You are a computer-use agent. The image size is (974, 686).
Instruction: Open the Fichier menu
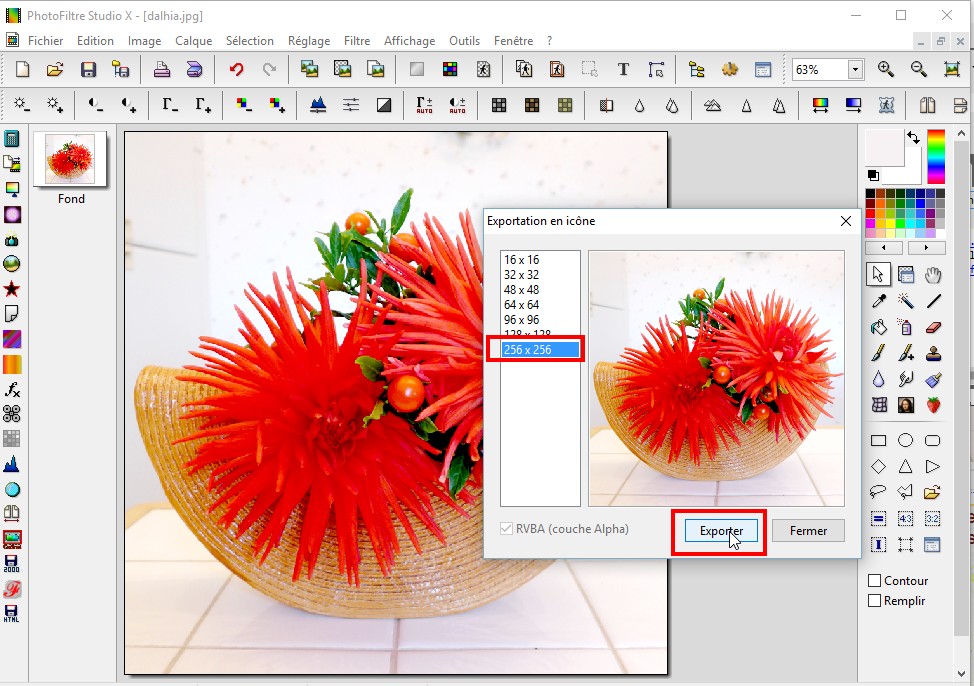click(x=45, y=40)
